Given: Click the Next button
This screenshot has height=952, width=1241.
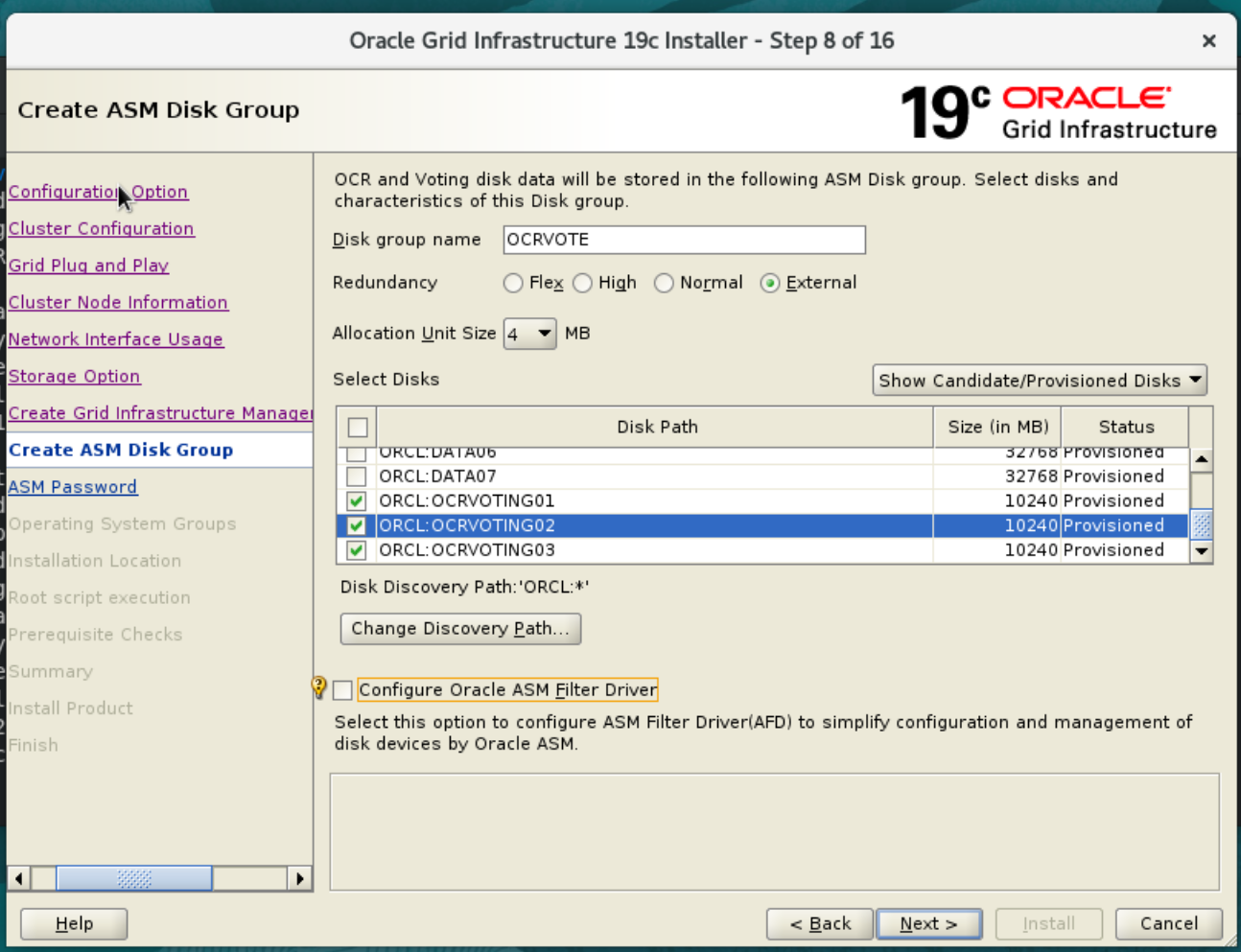Looking at the screenshot, I should 929,924.
